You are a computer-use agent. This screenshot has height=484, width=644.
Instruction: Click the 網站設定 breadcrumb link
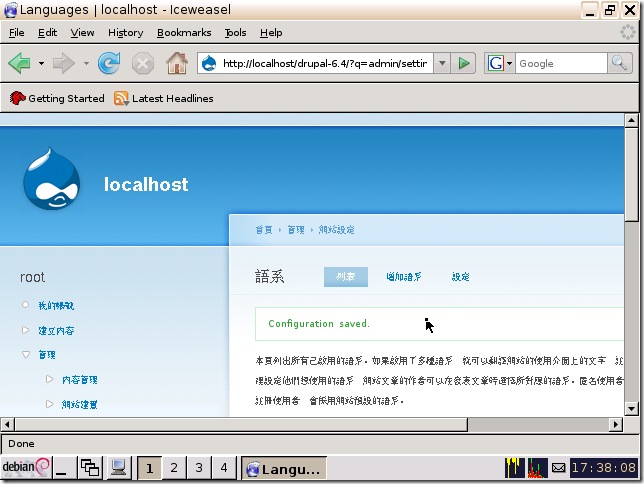[336, 230]
